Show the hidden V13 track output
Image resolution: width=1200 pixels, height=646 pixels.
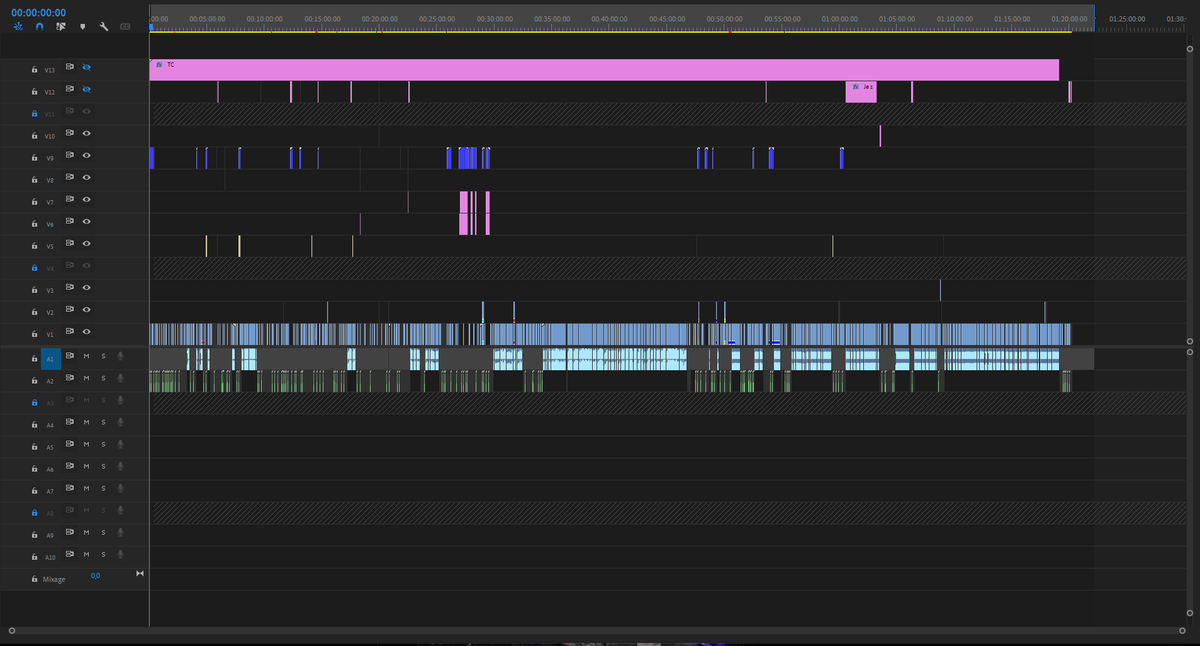[x=87, y=66]
